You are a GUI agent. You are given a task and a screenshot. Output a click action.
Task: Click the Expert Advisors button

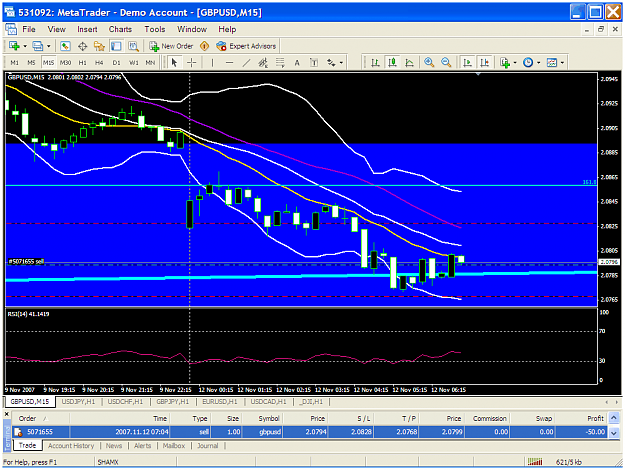246,46
